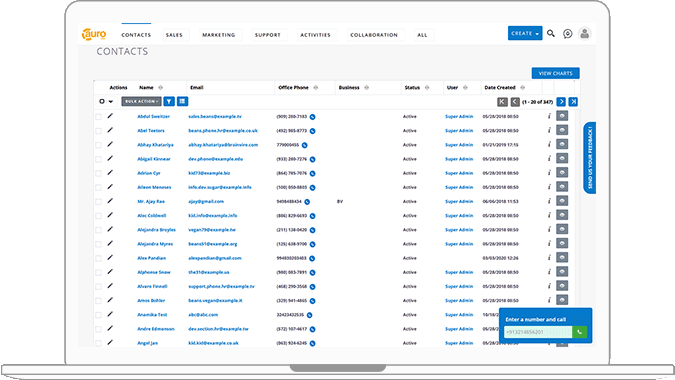675x380 pixels.
Task: Switch to the Collaboration tab
Action: 374,35
